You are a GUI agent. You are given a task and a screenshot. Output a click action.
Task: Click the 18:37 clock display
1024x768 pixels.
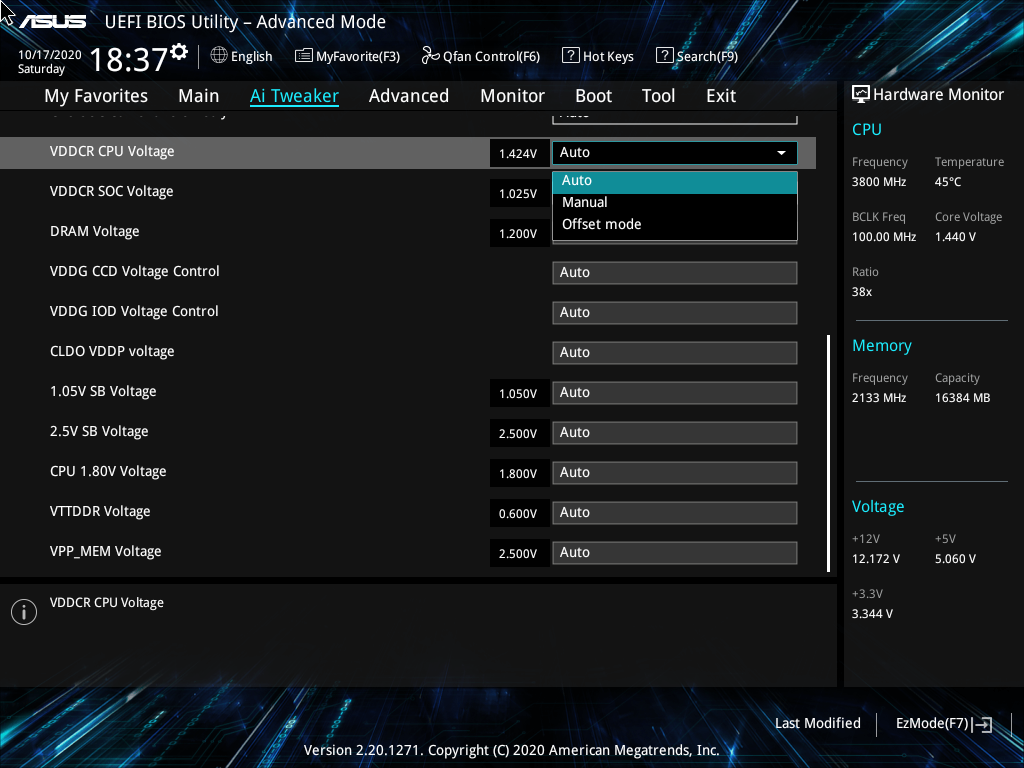129,59
